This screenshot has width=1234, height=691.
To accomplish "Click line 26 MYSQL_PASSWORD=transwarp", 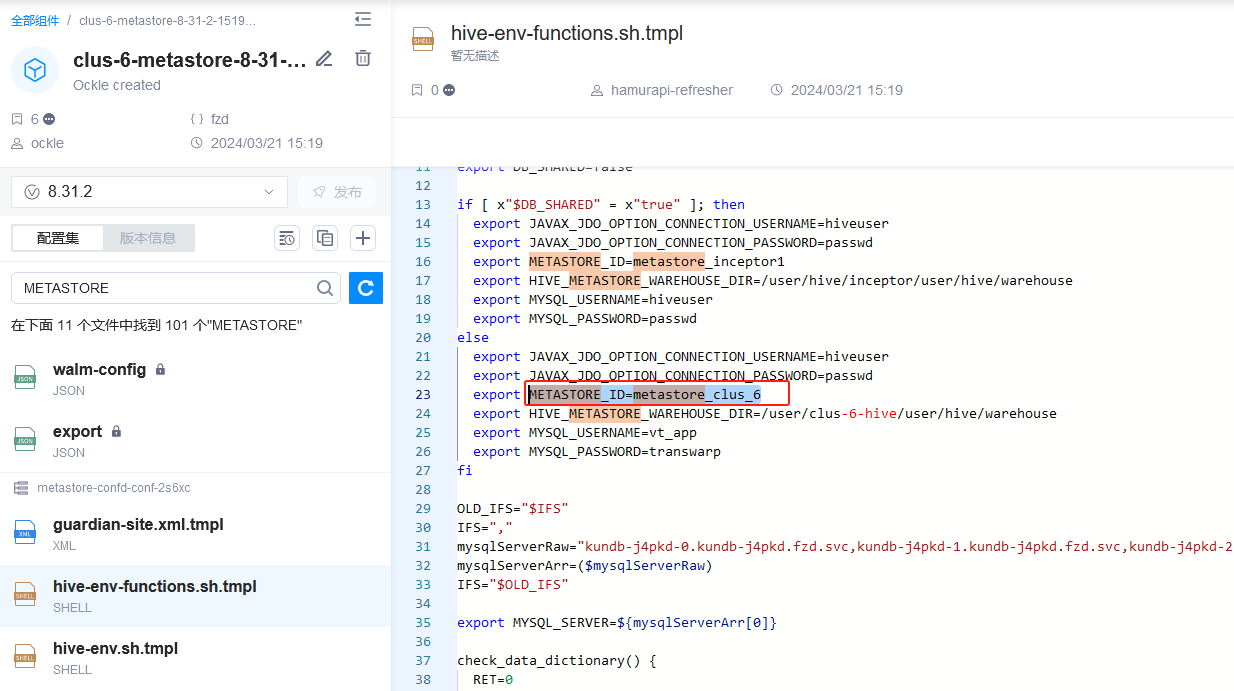I will 596,451.
